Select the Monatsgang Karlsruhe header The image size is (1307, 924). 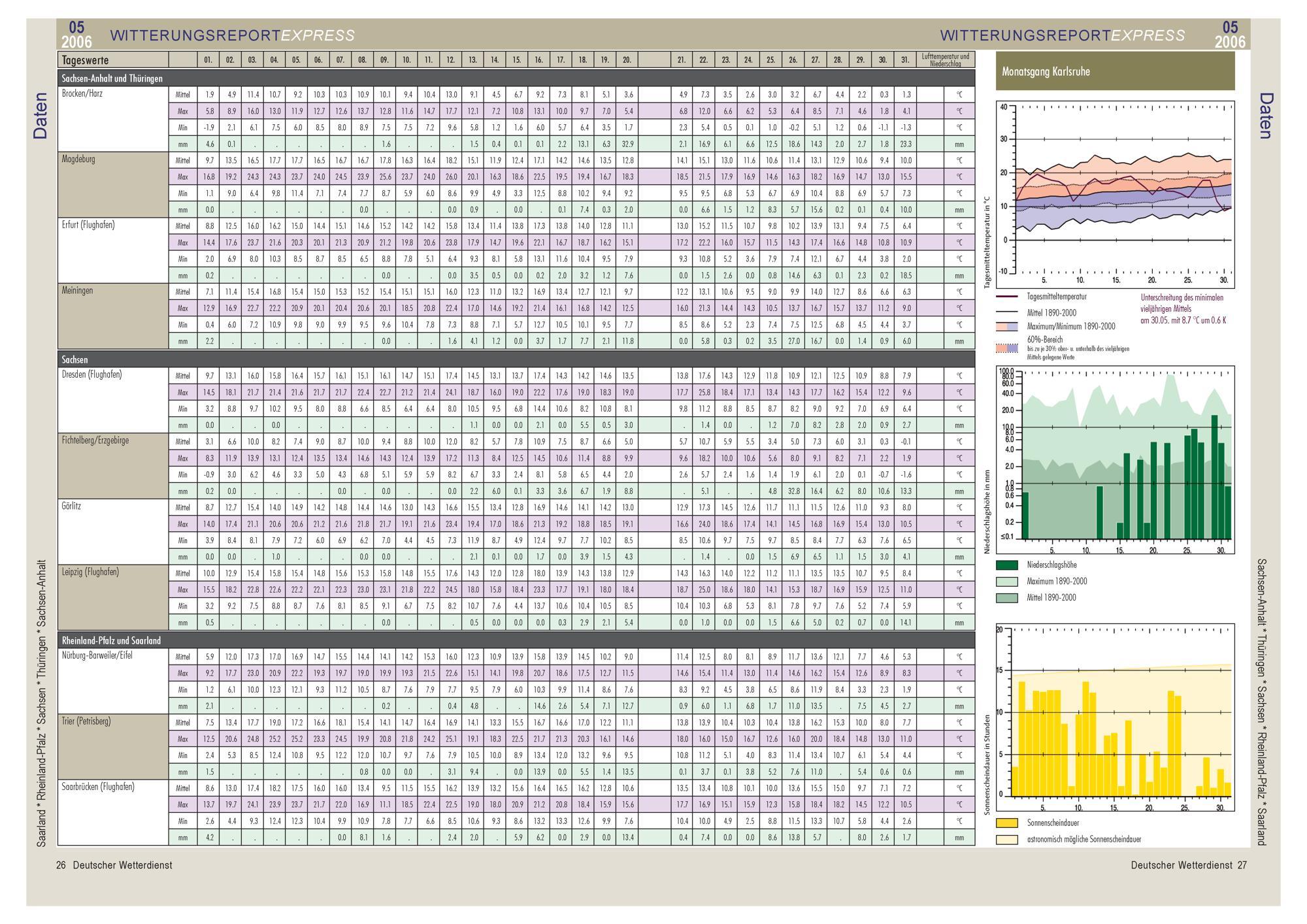[x=1115, y=71]
